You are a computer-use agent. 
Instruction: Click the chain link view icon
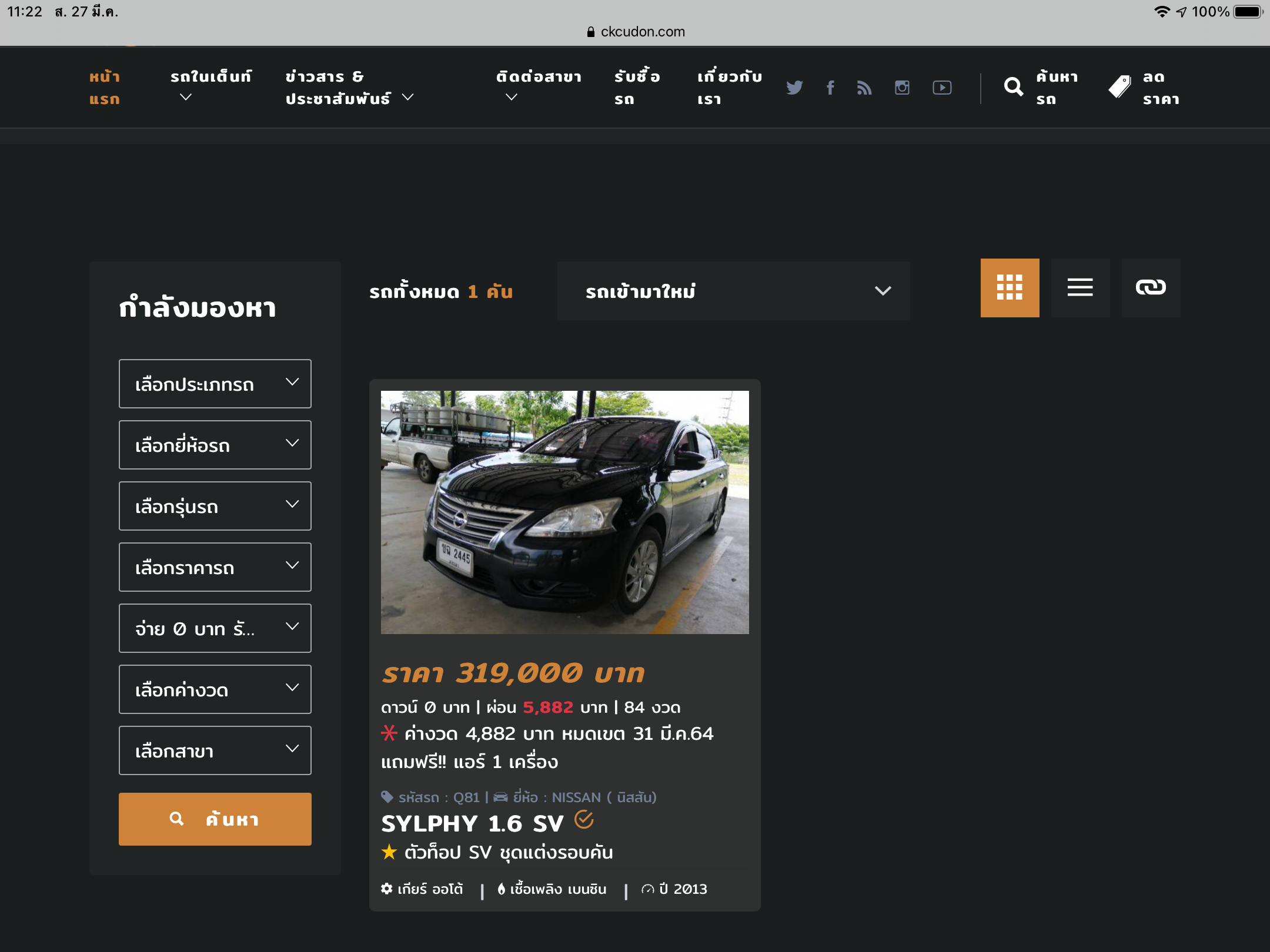pos(1151,287)
